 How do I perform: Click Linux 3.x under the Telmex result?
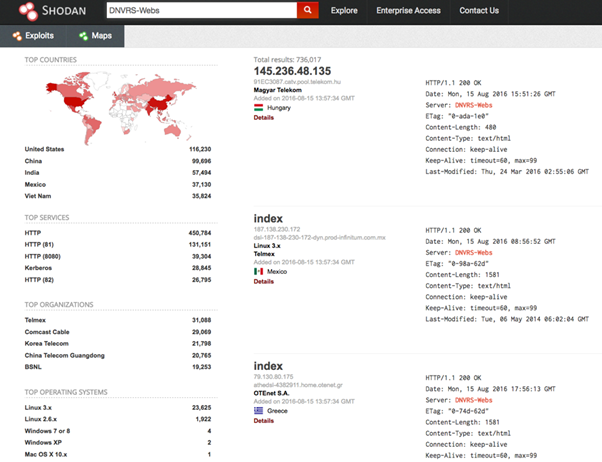[x=267, y=246]
